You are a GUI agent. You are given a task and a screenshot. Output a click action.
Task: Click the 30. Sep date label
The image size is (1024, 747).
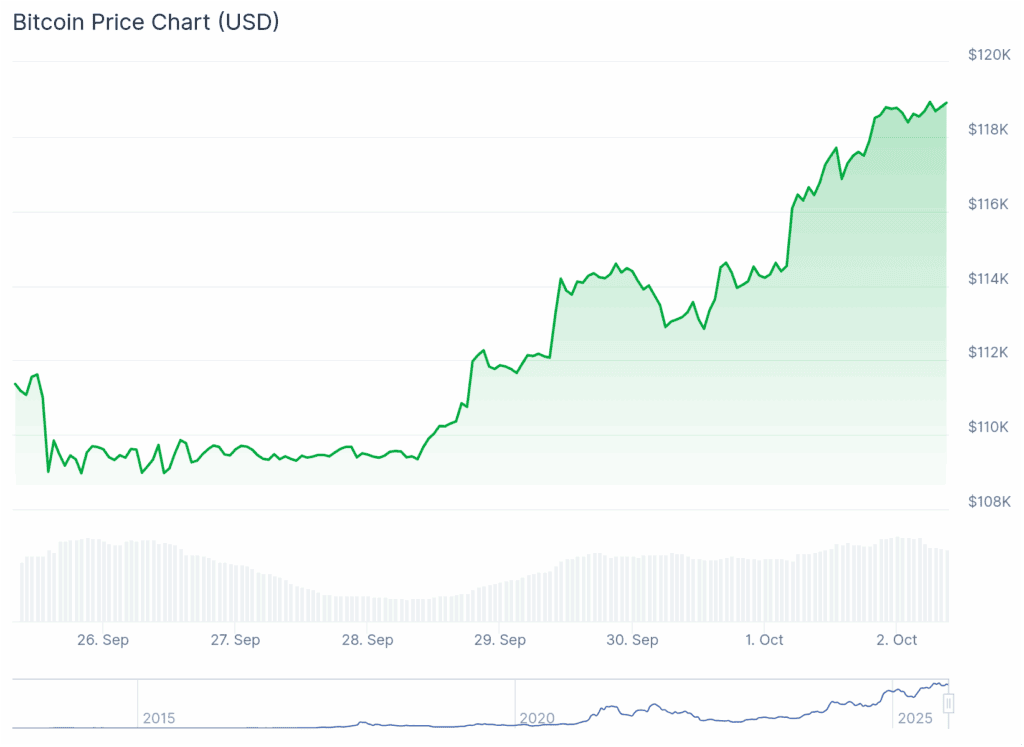(632, 640)
